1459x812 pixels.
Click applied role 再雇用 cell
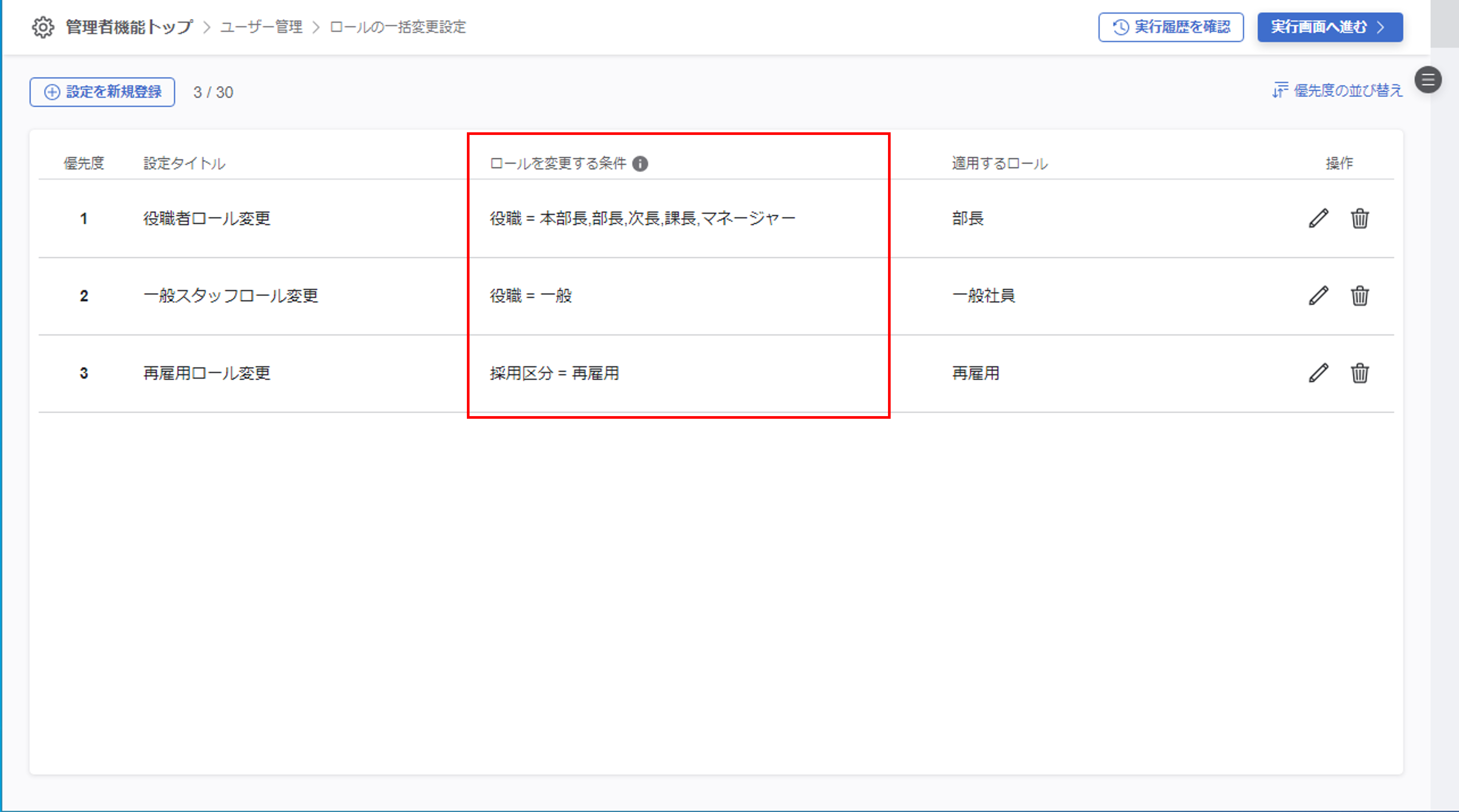pyautogui.click(x=976, y=373)
